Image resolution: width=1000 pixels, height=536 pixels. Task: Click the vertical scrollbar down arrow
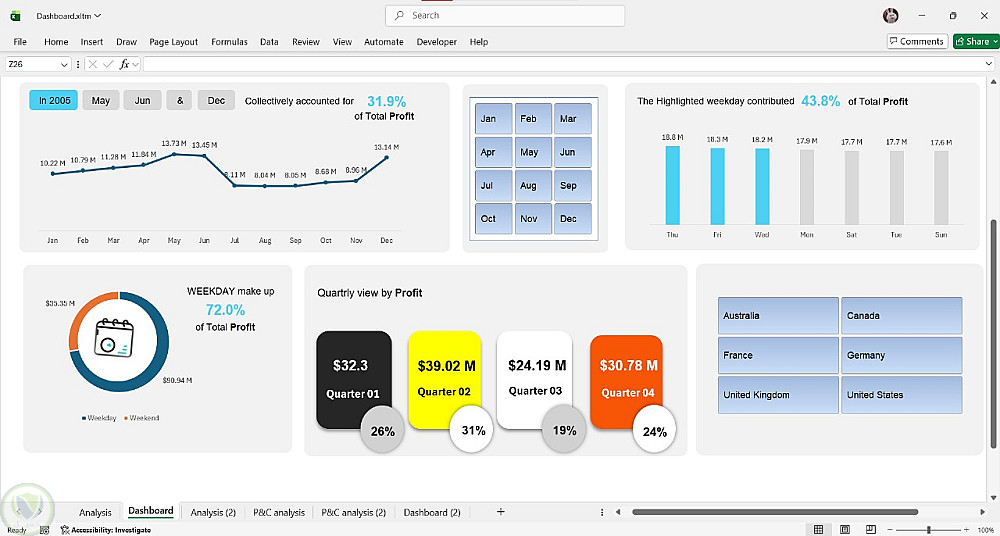993,496
